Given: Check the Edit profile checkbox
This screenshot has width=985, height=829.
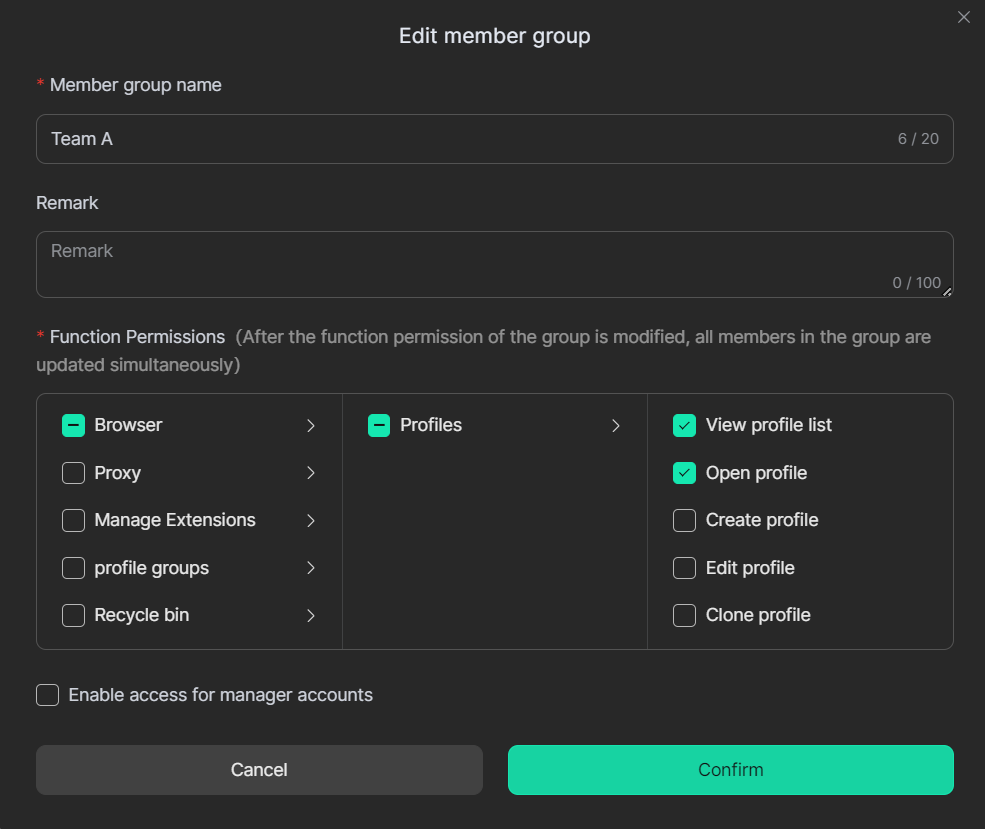Looking at the screenshot, I should click(x=684, y=568).
